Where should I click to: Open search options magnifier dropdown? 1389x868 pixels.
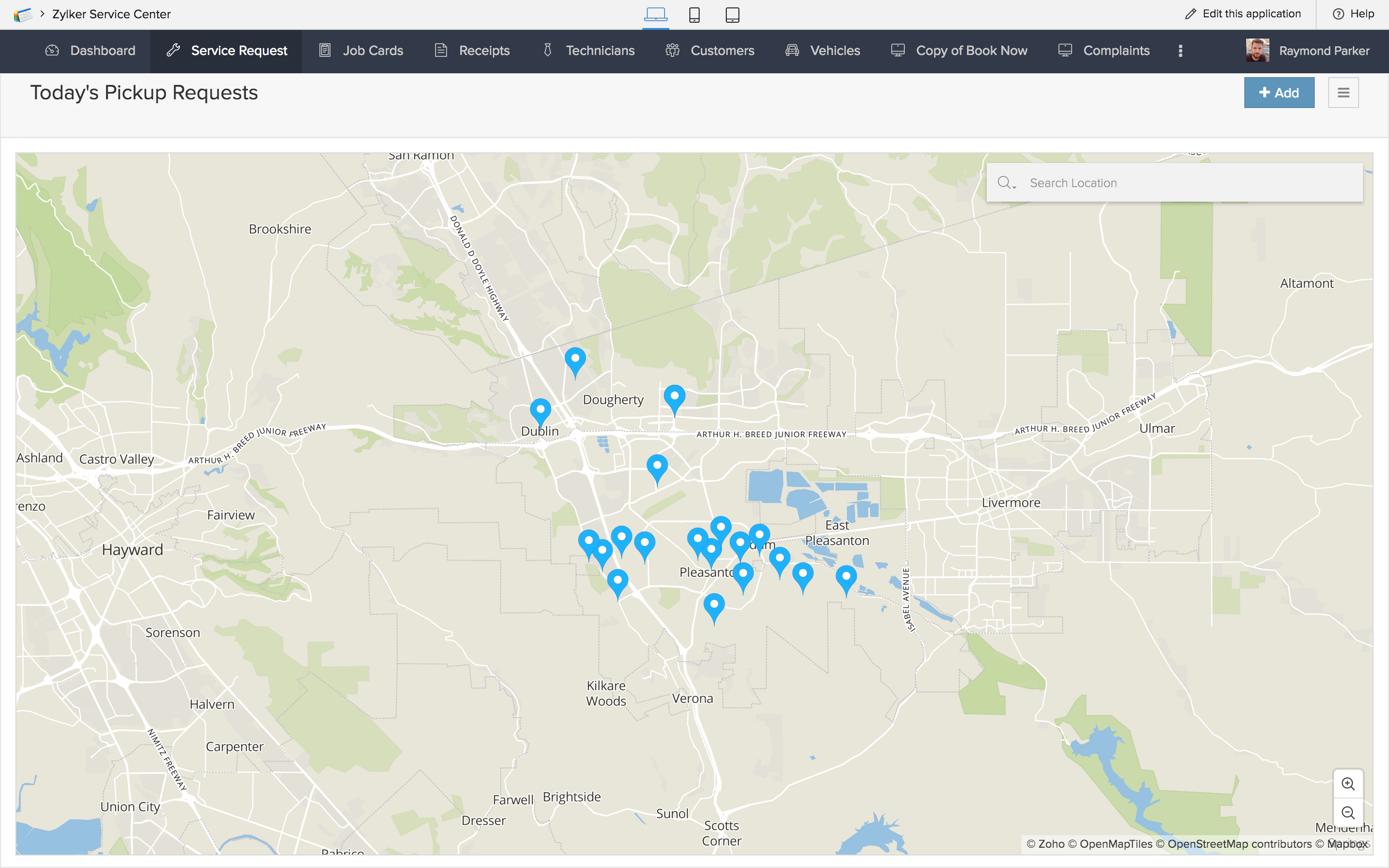tap(1006, 183)
